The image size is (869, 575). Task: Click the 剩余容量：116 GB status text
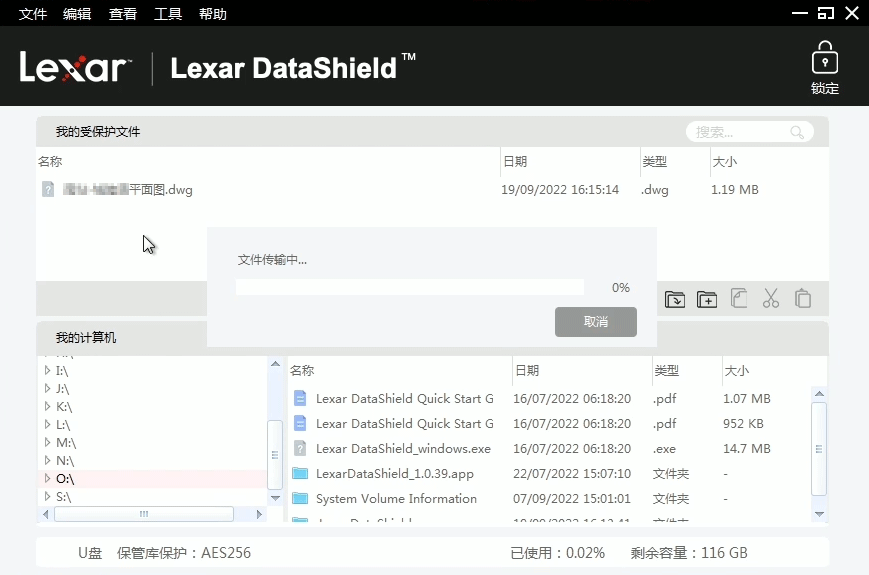coord(689,553)
